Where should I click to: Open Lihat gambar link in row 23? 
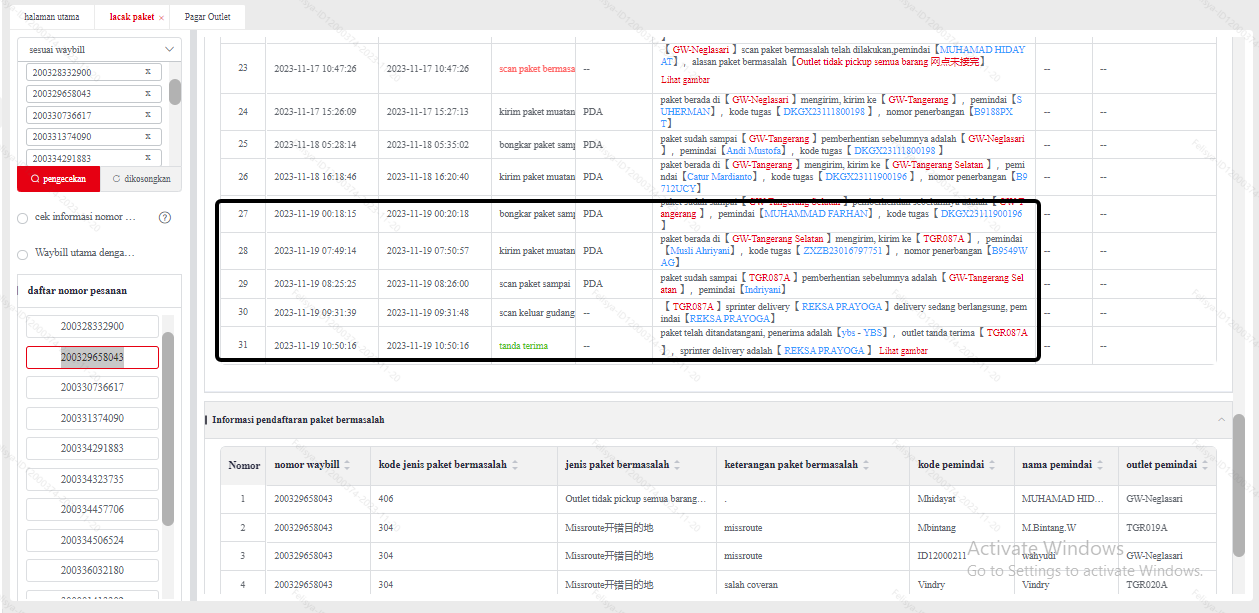tap(685, 79)
